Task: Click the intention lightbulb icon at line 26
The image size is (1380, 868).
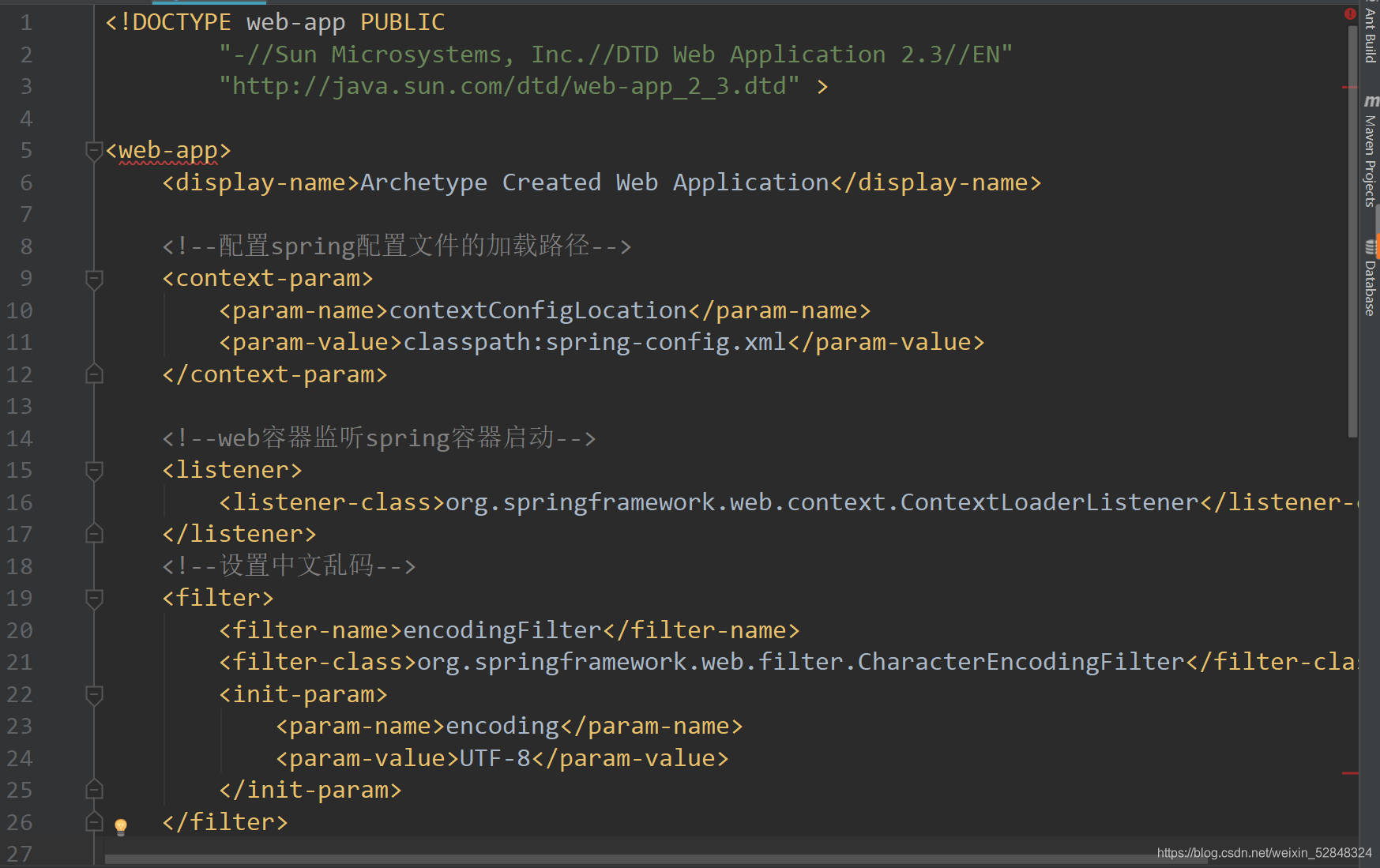Action: 121,827
